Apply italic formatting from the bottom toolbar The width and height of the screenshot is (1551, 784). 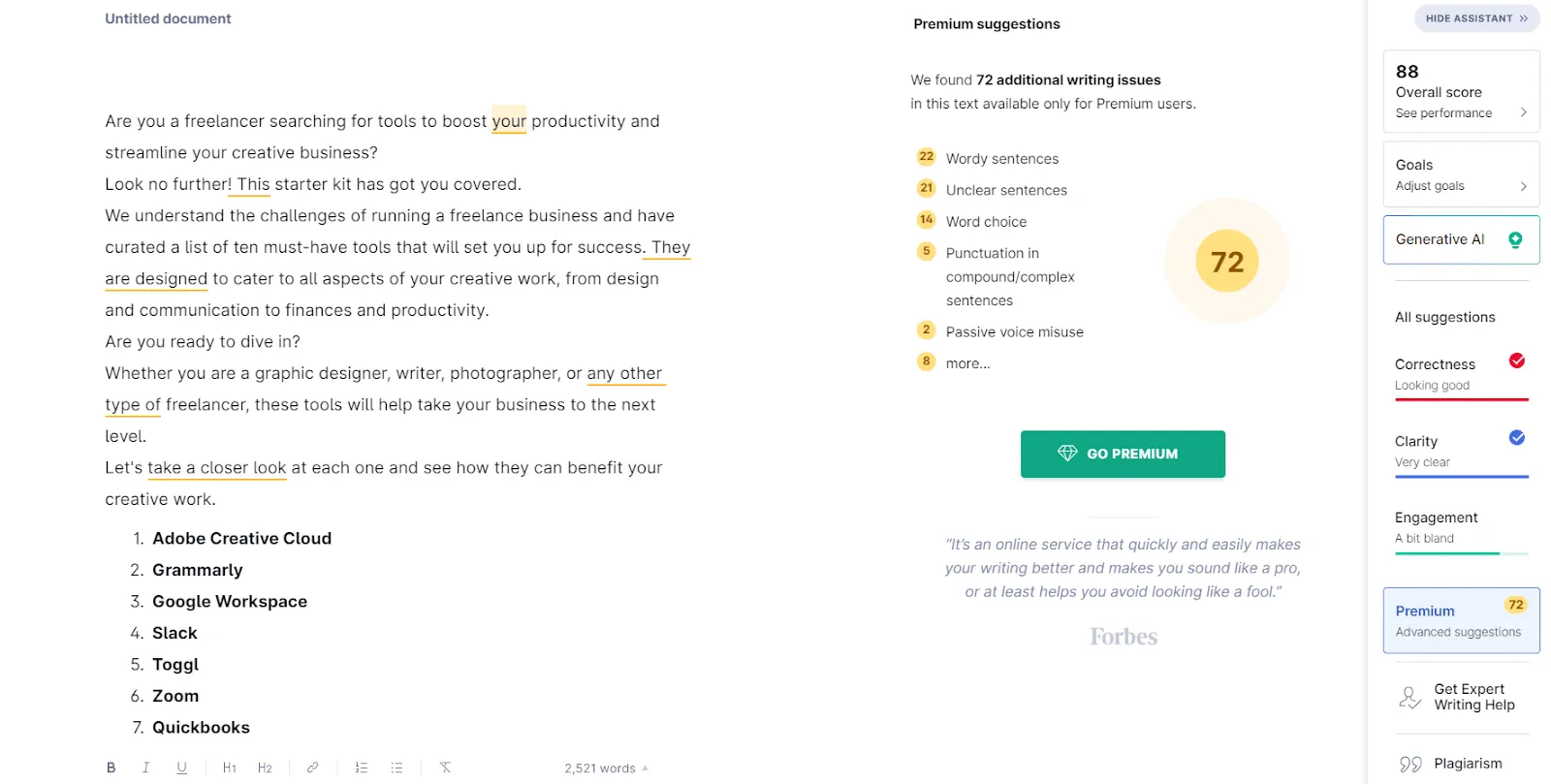point(145,767)
